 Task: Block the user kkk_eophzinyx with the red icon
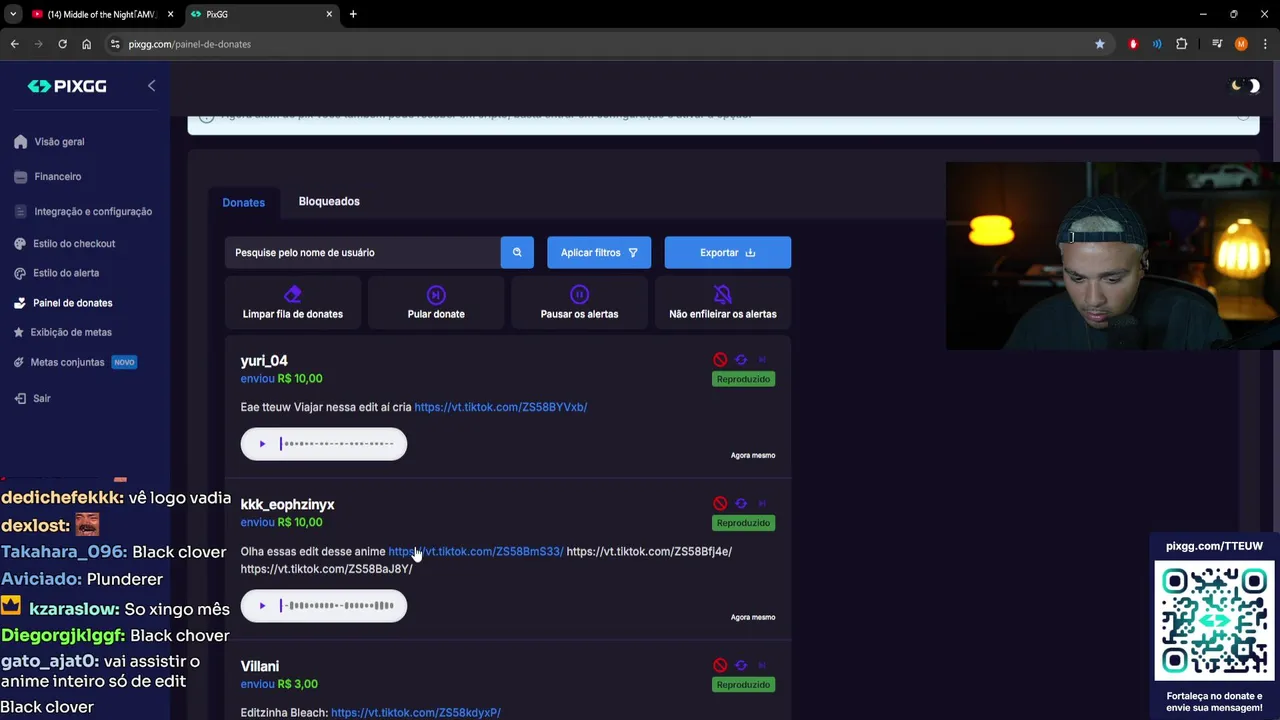pos(720,504)
